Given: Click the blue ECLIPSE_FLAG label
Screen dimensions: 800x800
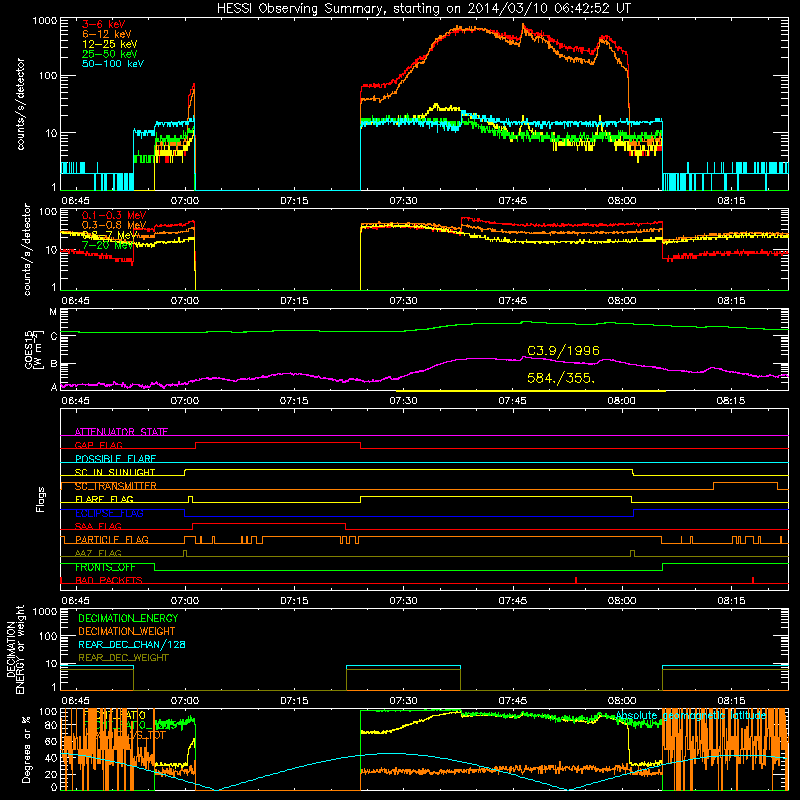Looking at the screenshot, I should coord(109,513).
